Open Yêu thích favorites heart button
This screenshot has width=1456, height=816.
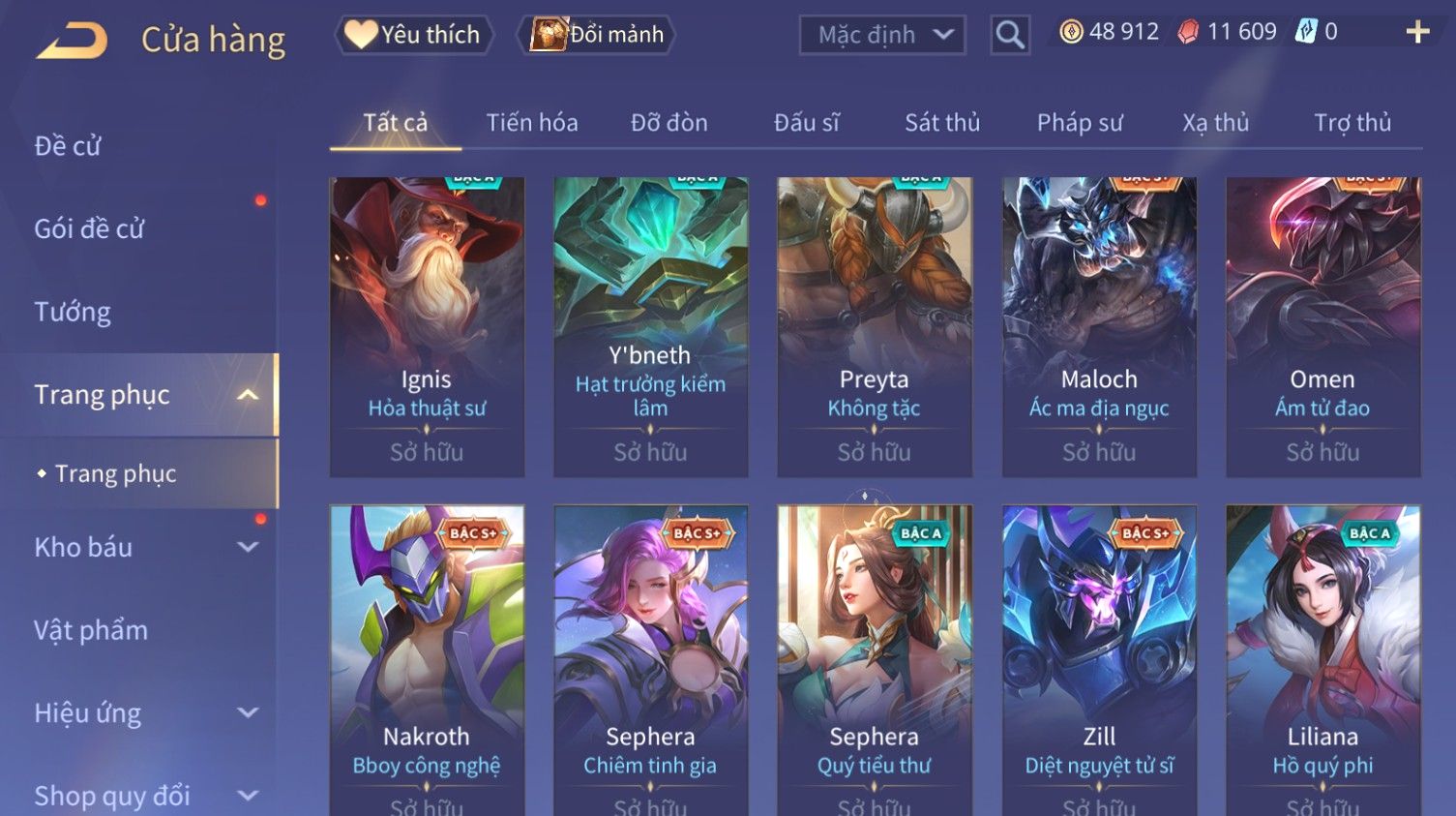(414, 35)
